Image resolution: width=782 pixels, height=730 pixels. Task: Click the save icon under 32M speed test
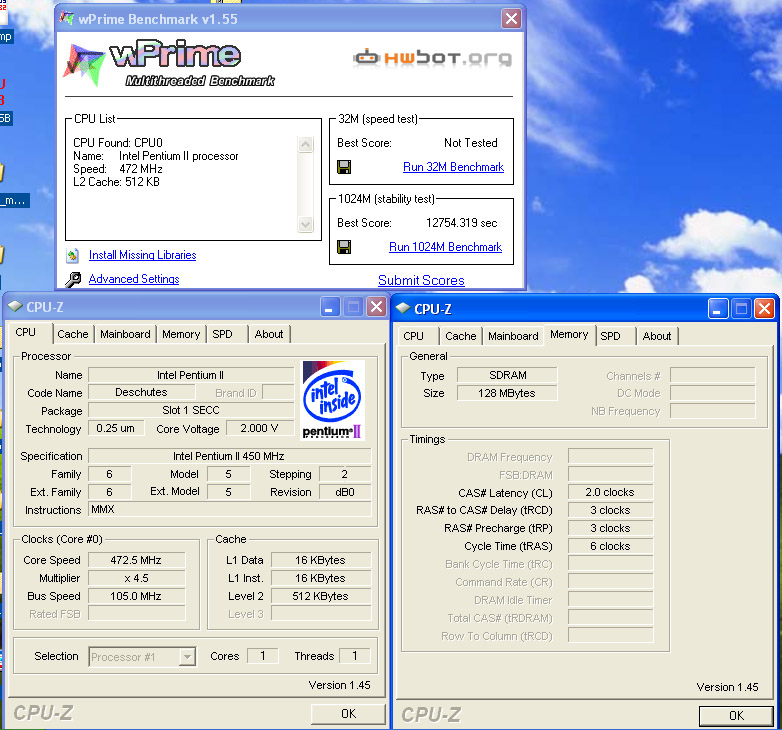coord(344,167)
